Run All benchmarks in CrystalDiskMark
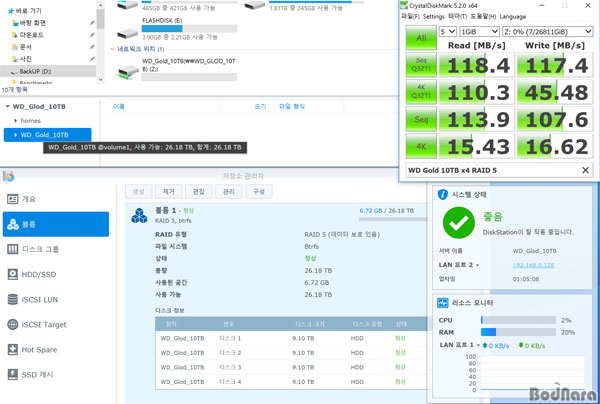 point(421,38)
